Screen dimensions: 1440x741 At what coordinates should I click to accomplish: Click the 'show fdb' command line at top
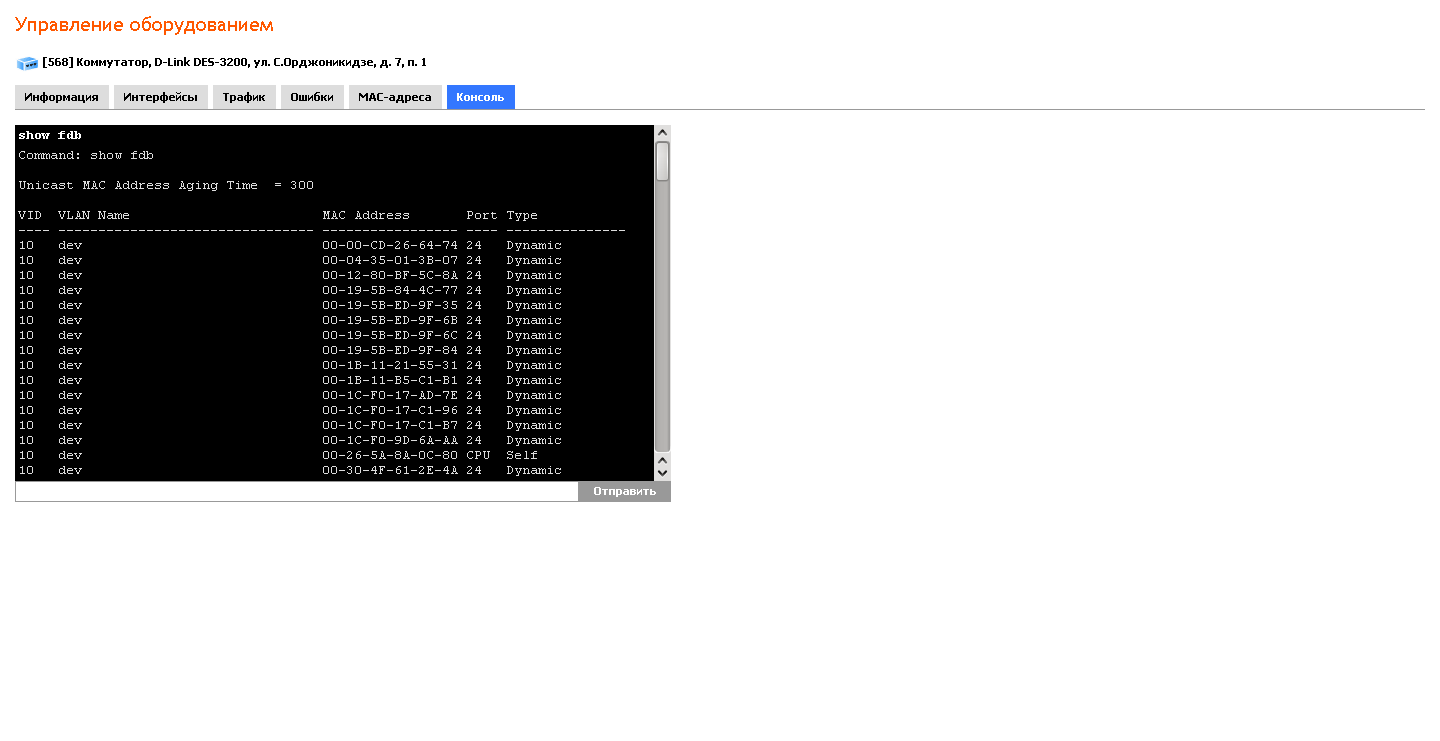pyautogui.click(x=50, y=135)
